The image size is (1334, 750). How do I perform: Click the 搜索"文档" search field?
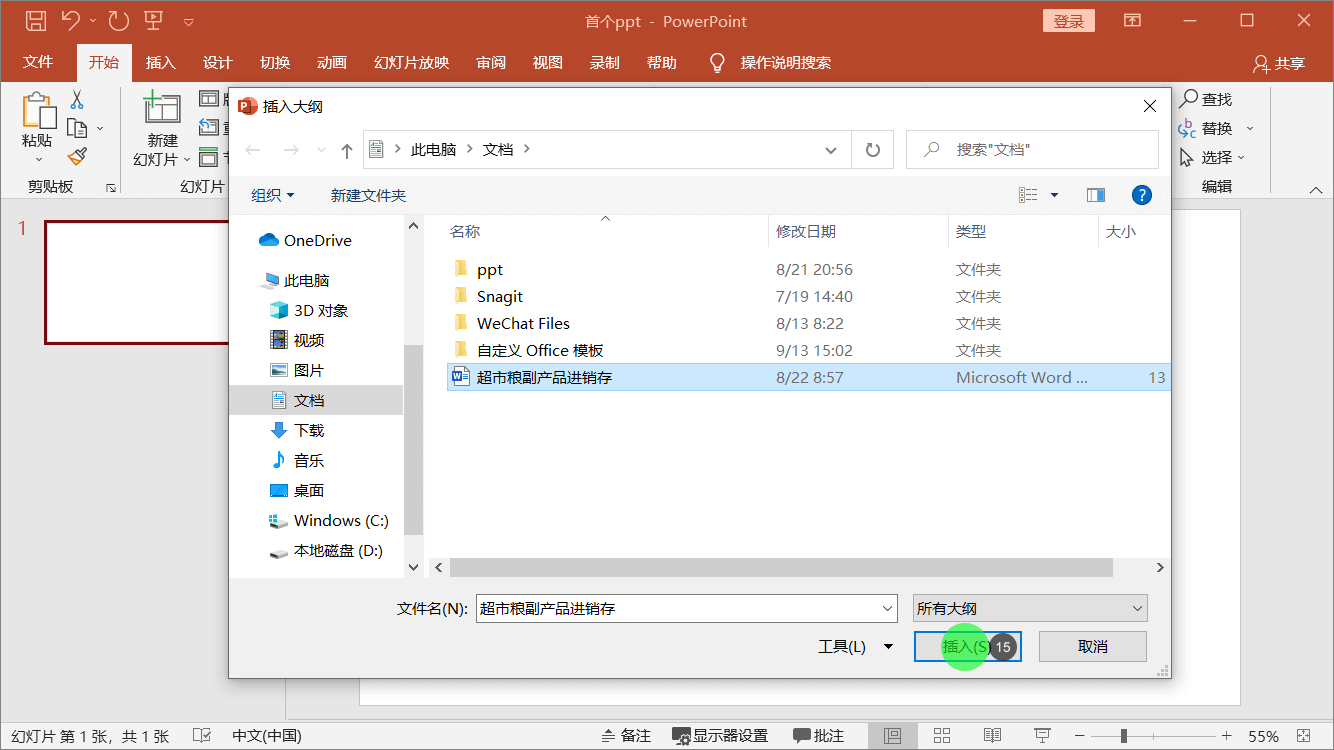pyautogui.click(x=1032, y=150)
